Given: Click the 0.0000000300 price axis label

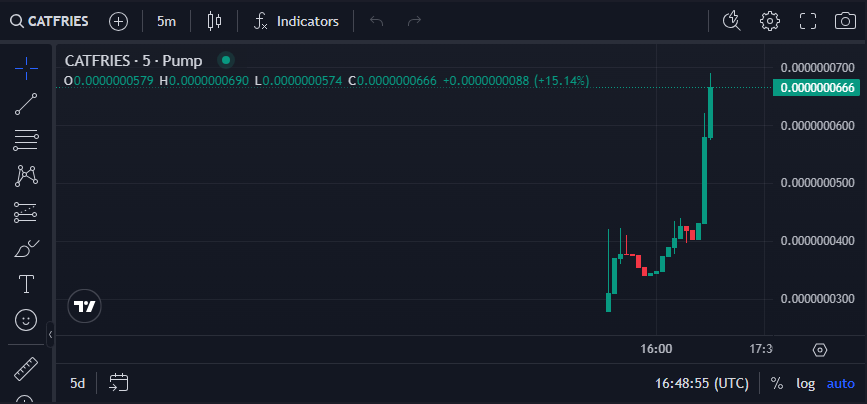Looking at the screenshot, I should pyautogui.click(x=817, y=299).
